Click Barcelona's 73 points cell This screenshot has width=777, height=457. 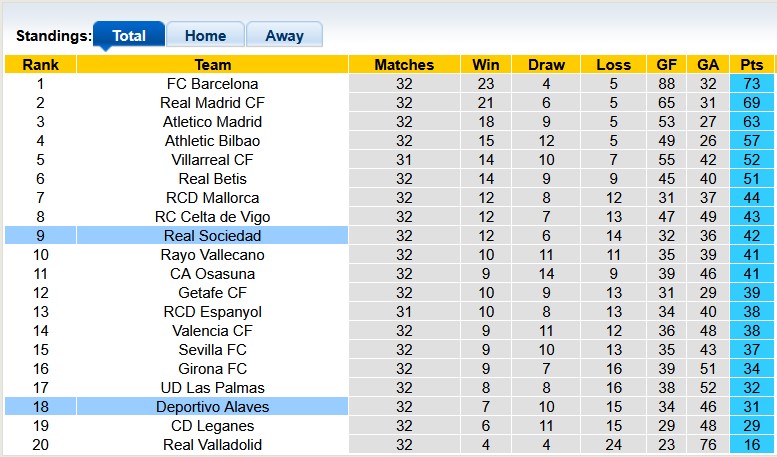(751, 84)
